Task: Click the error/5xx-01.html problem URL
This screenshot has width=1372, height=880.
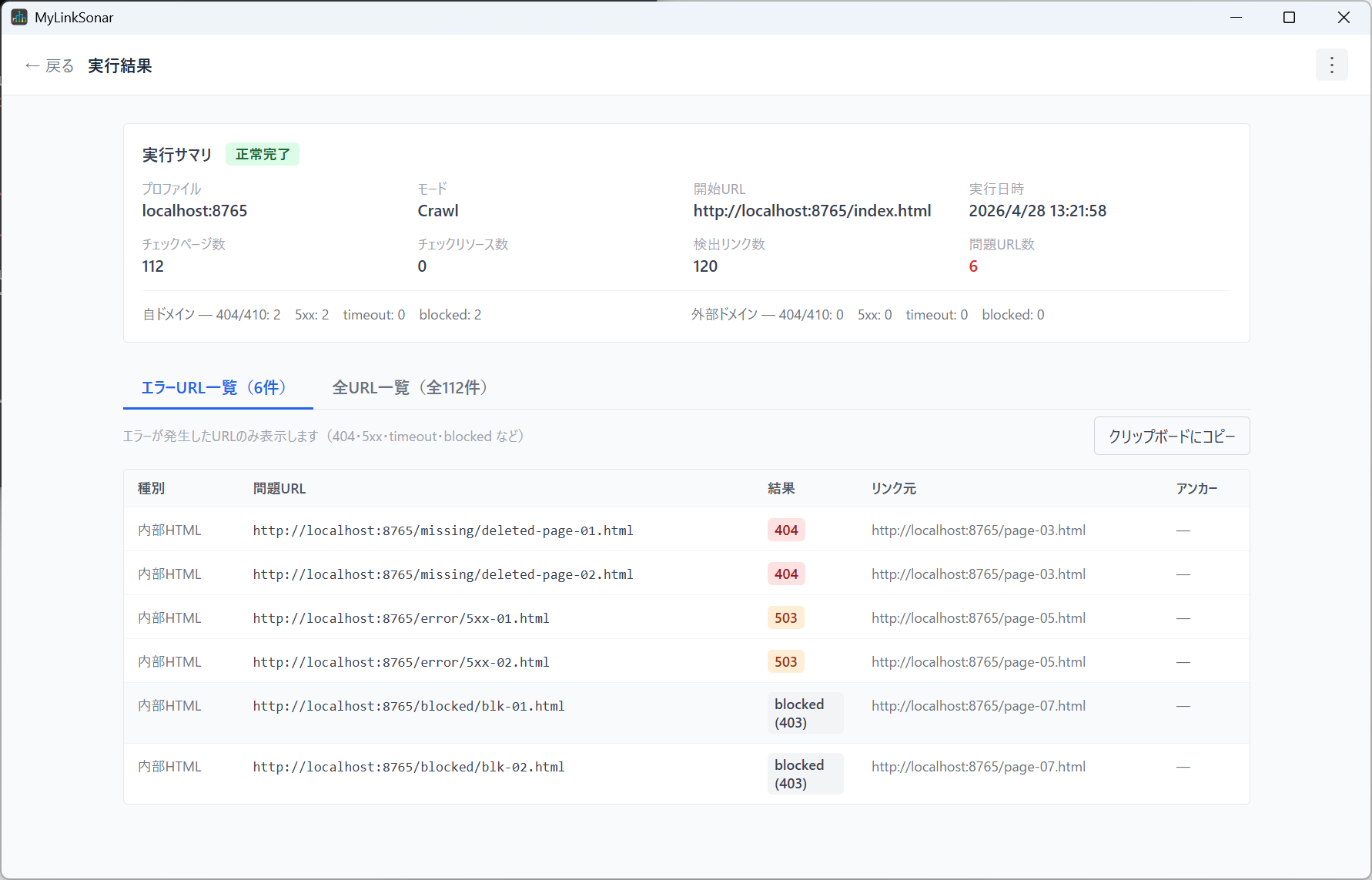Action: (401, 618)
